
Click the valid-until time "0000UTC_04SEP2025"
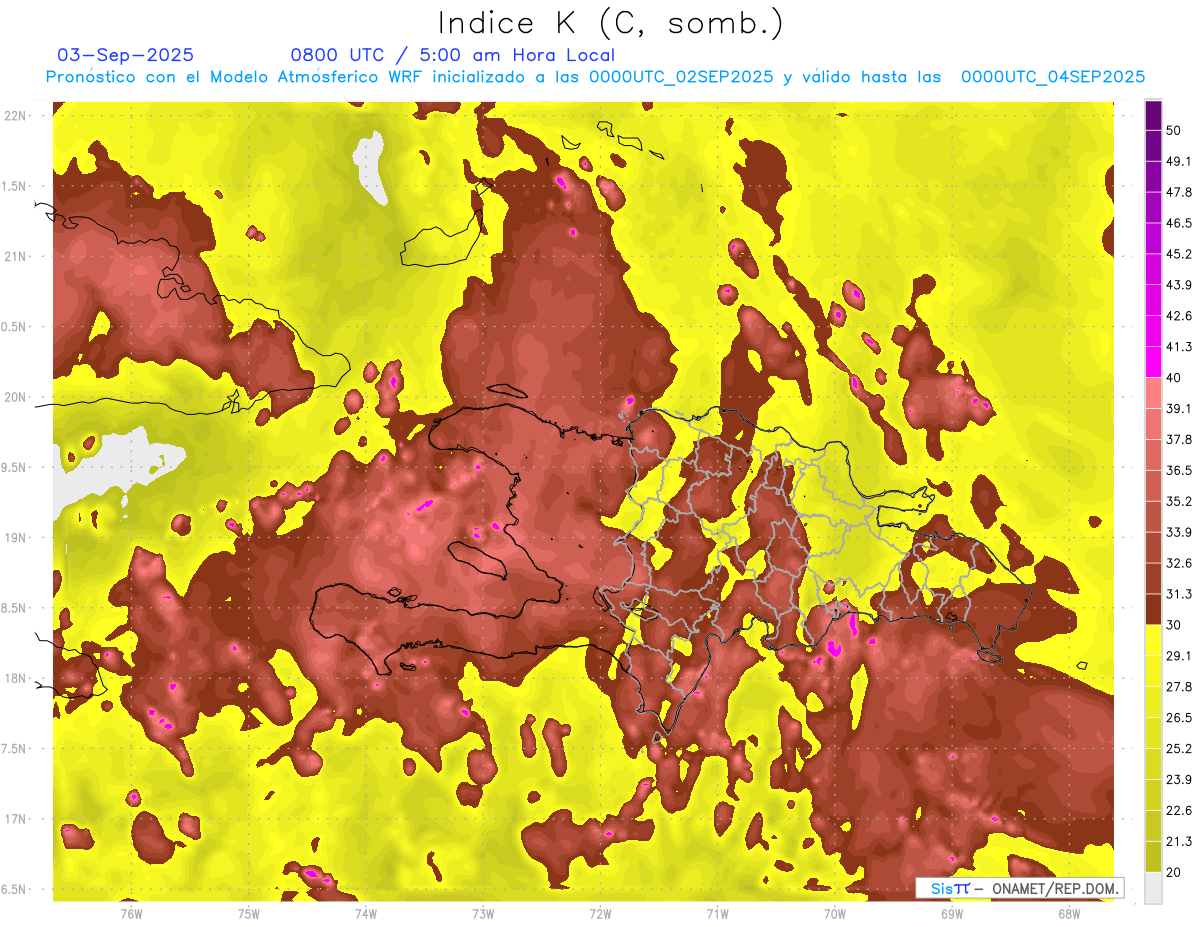[1053, 77]
